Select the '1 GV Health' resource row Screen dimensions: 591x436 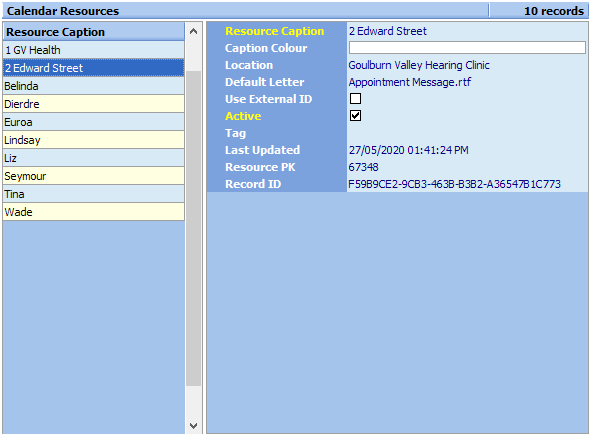93,50
